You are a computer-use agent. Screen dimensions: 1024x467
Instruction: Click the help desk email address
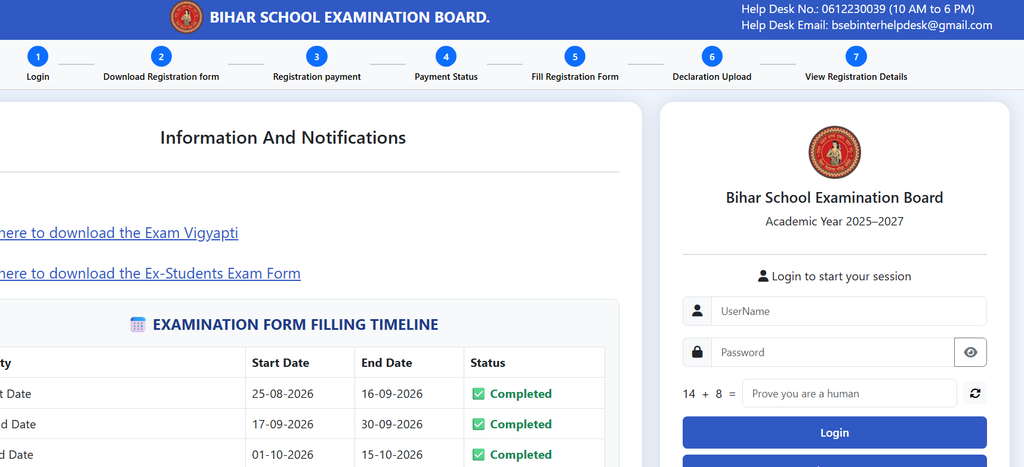click(x=912, y=25)
